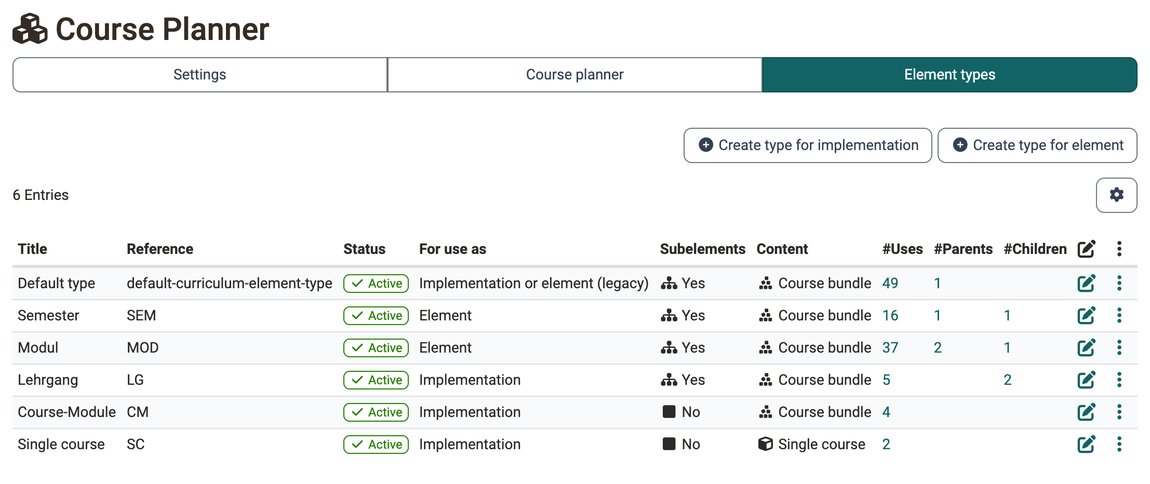The height and width of the screenshot is (484, 1150).
Task: Sort by the Title column header
Action: [32, 249]
